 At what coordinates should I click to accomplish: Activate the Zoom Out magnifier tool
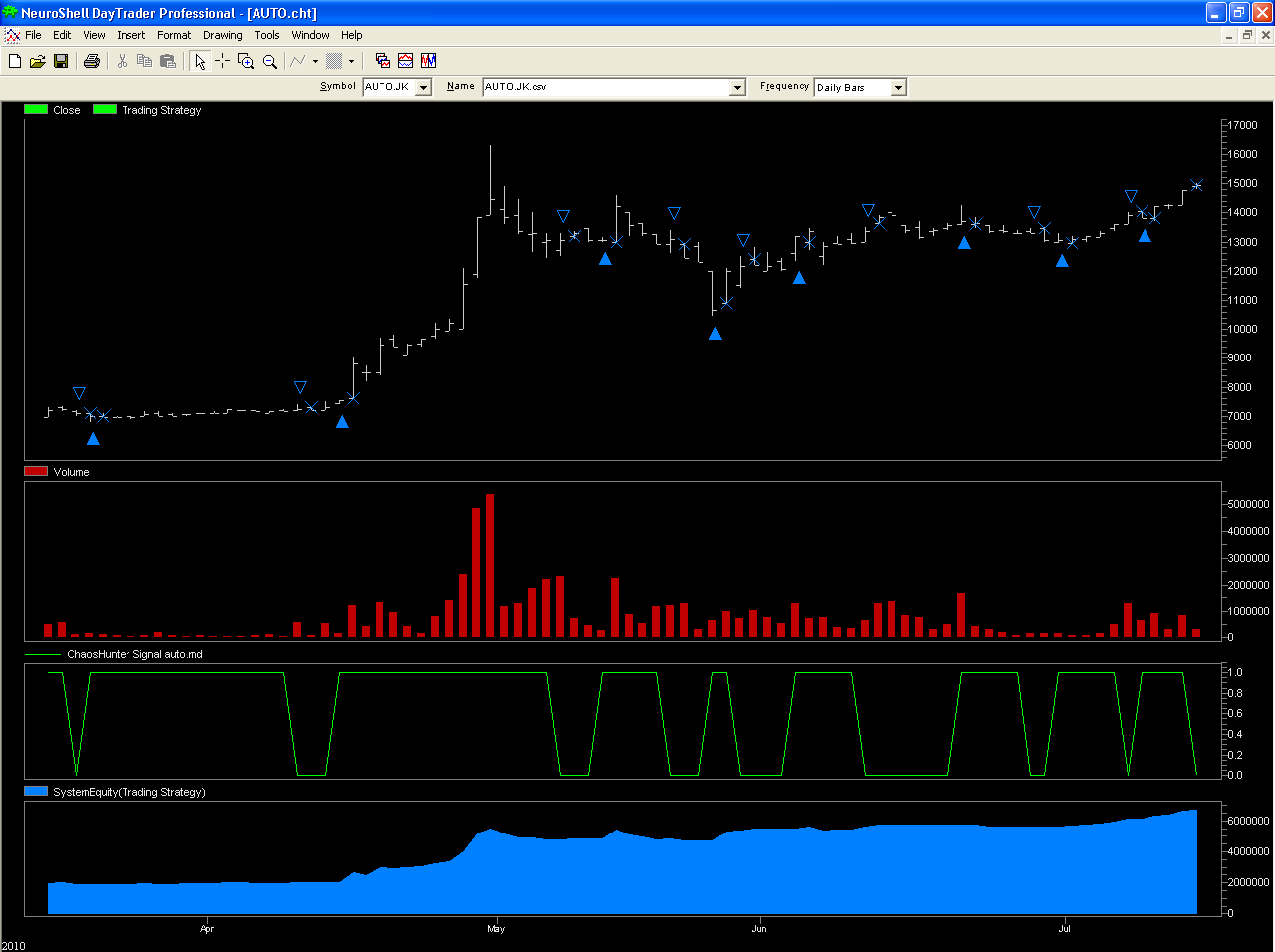point(269,61)
